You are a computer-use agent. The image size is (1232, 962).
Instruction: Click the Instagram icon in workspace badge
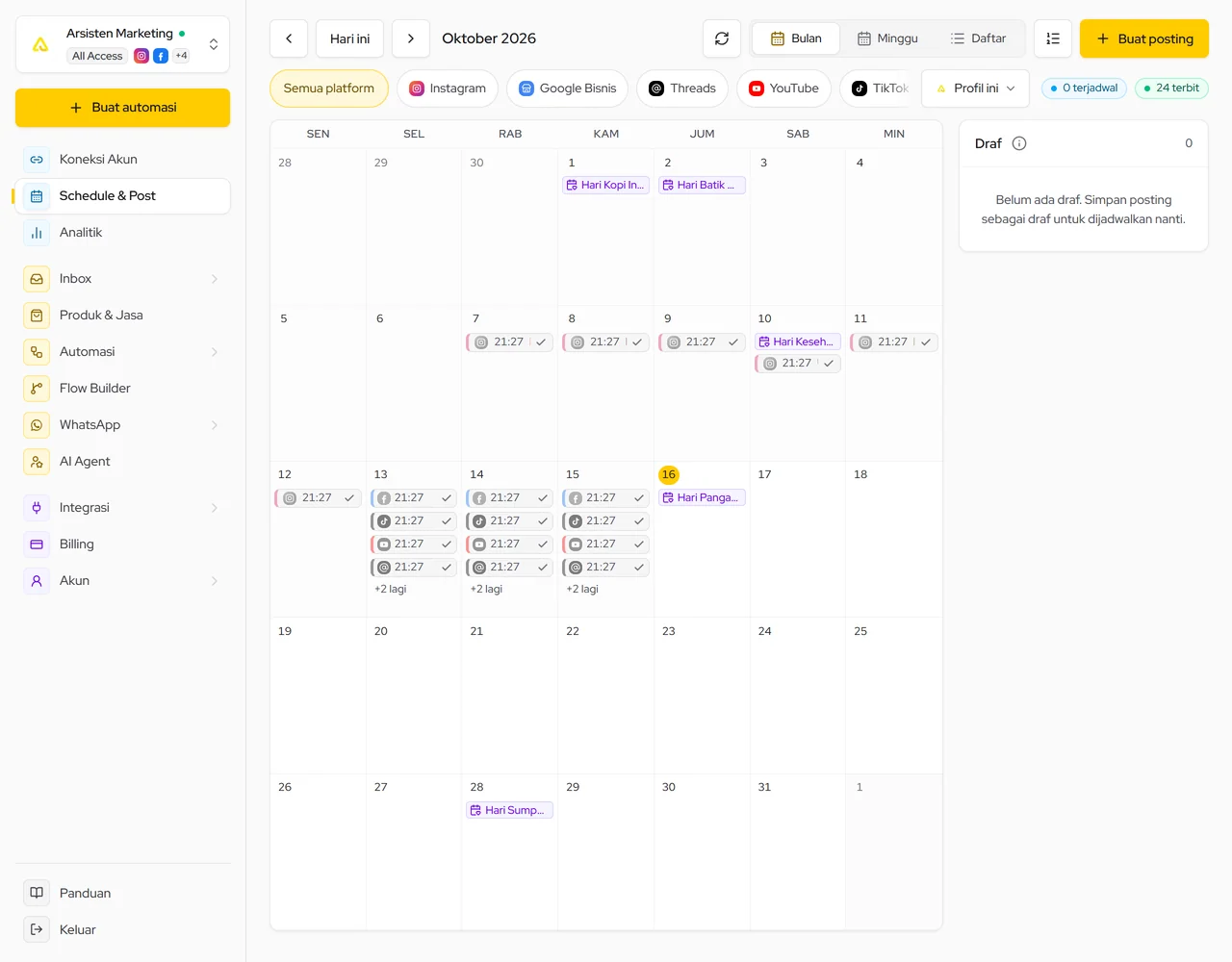pyautogui.click(x=141, y=56)
